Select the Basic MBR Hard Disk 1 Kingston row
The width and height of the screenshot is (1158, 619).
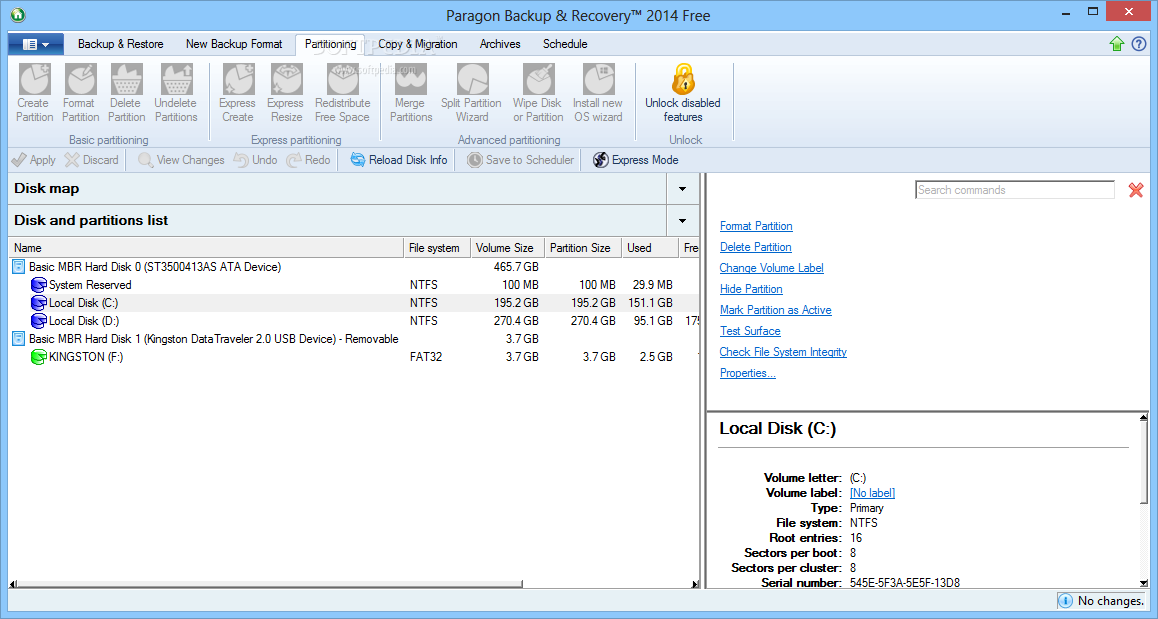coord(354,339)
